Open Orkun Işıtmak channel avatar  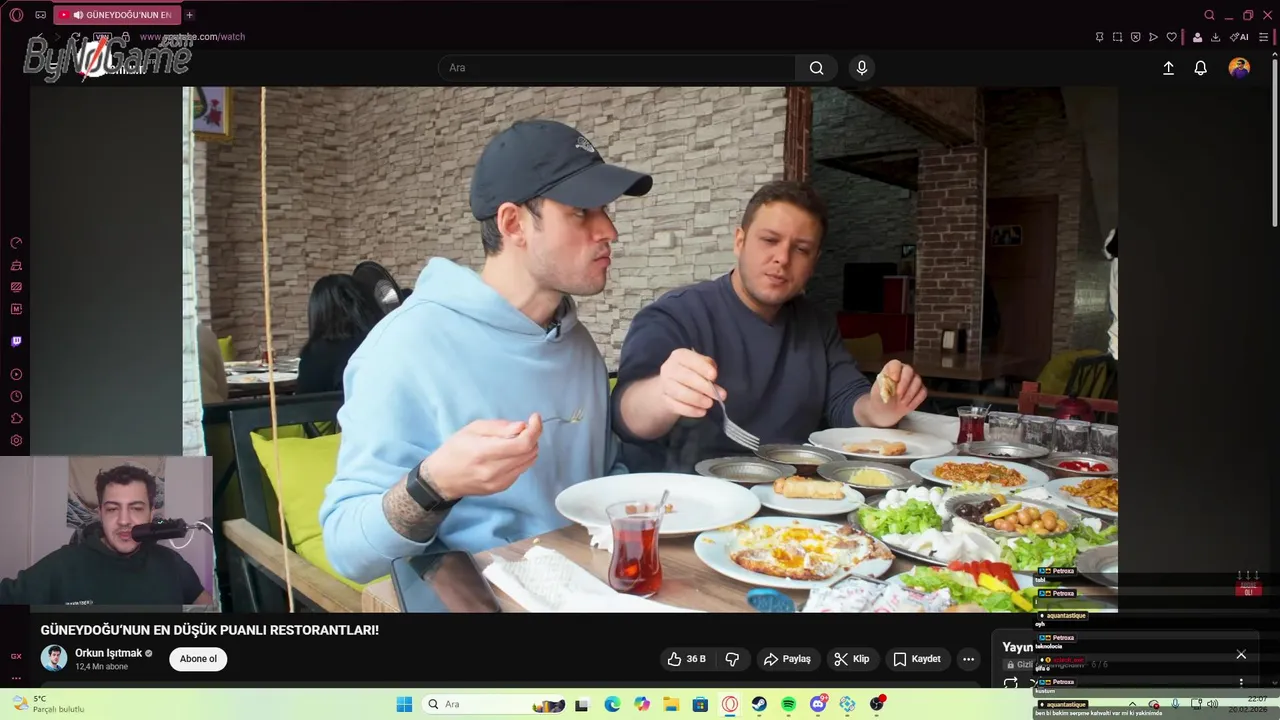click(54, 658)
